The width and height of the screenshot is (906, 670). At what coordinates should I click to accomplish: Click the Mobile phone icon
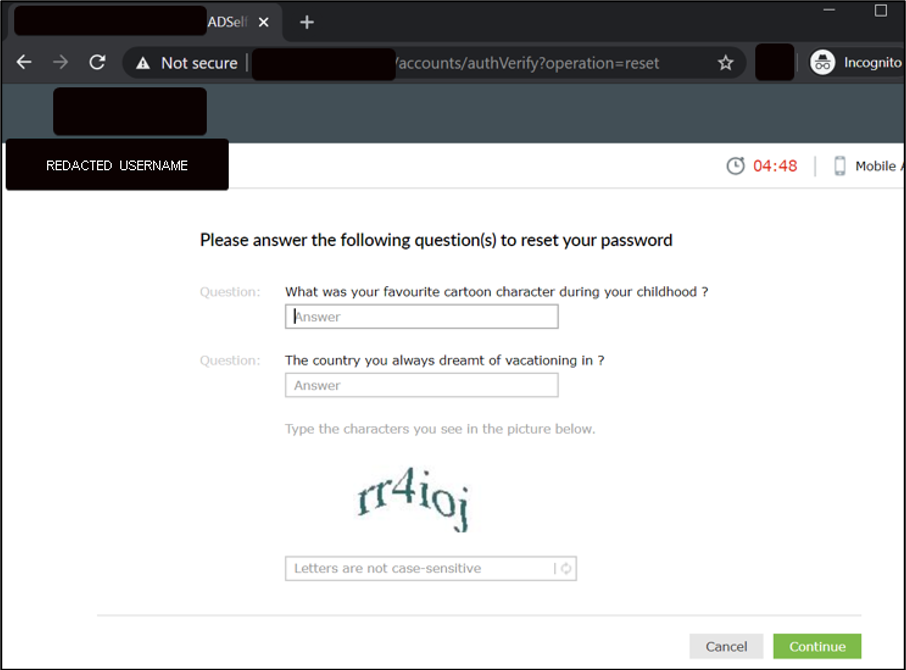(x=840, y=166)
